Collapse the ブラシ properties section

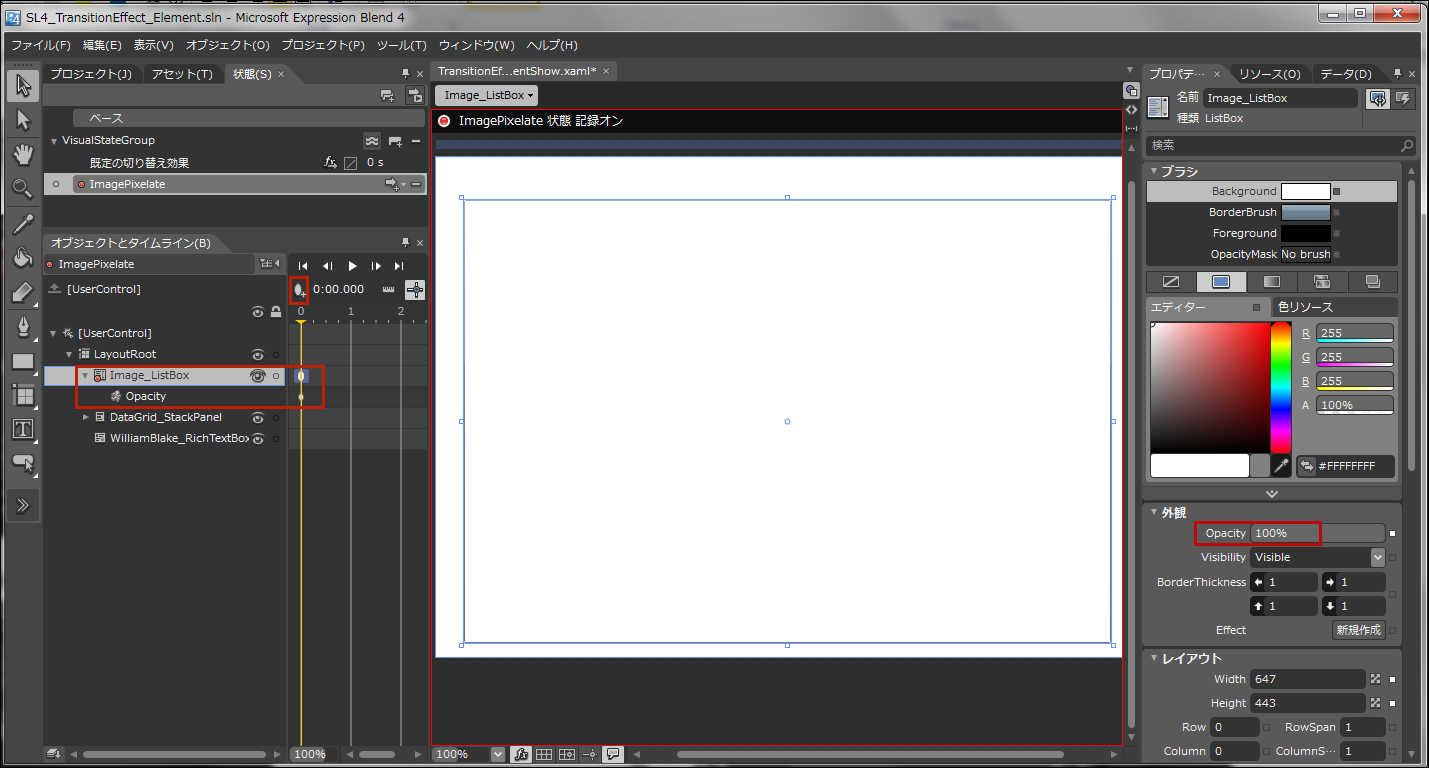[1154, 171]
